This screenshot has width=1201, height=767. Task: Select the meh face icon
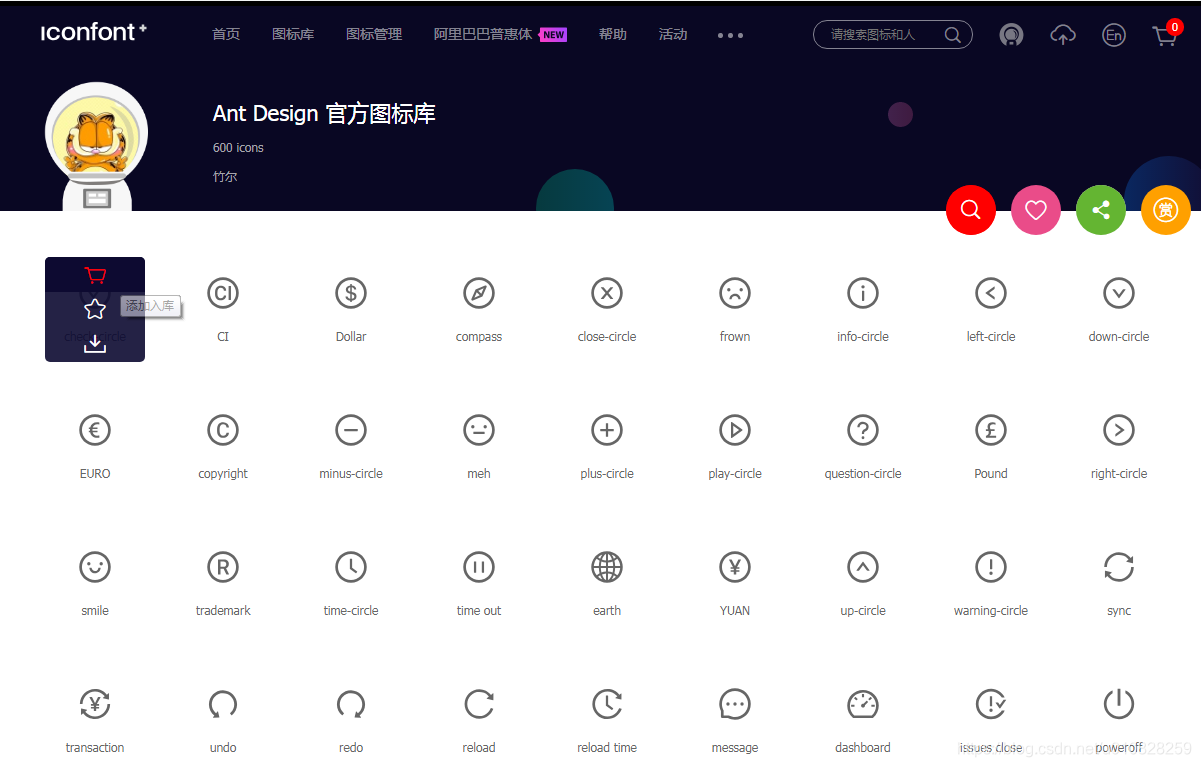point(479,430)
